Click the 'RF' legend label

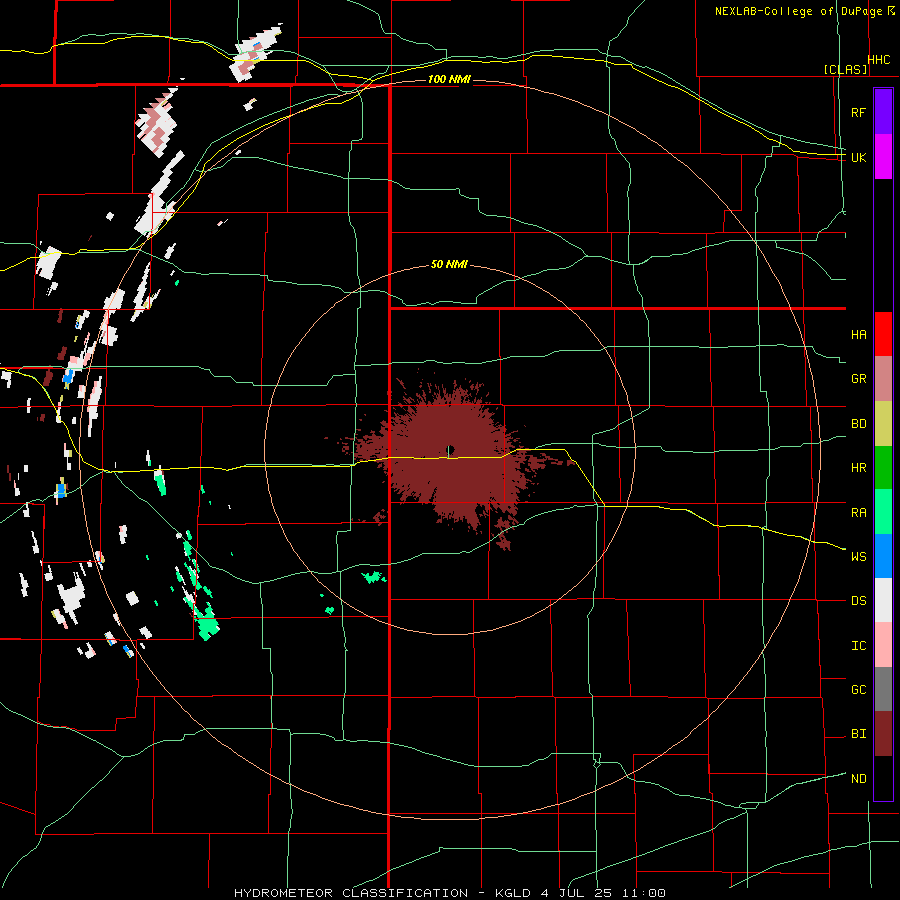coord(858,112)
